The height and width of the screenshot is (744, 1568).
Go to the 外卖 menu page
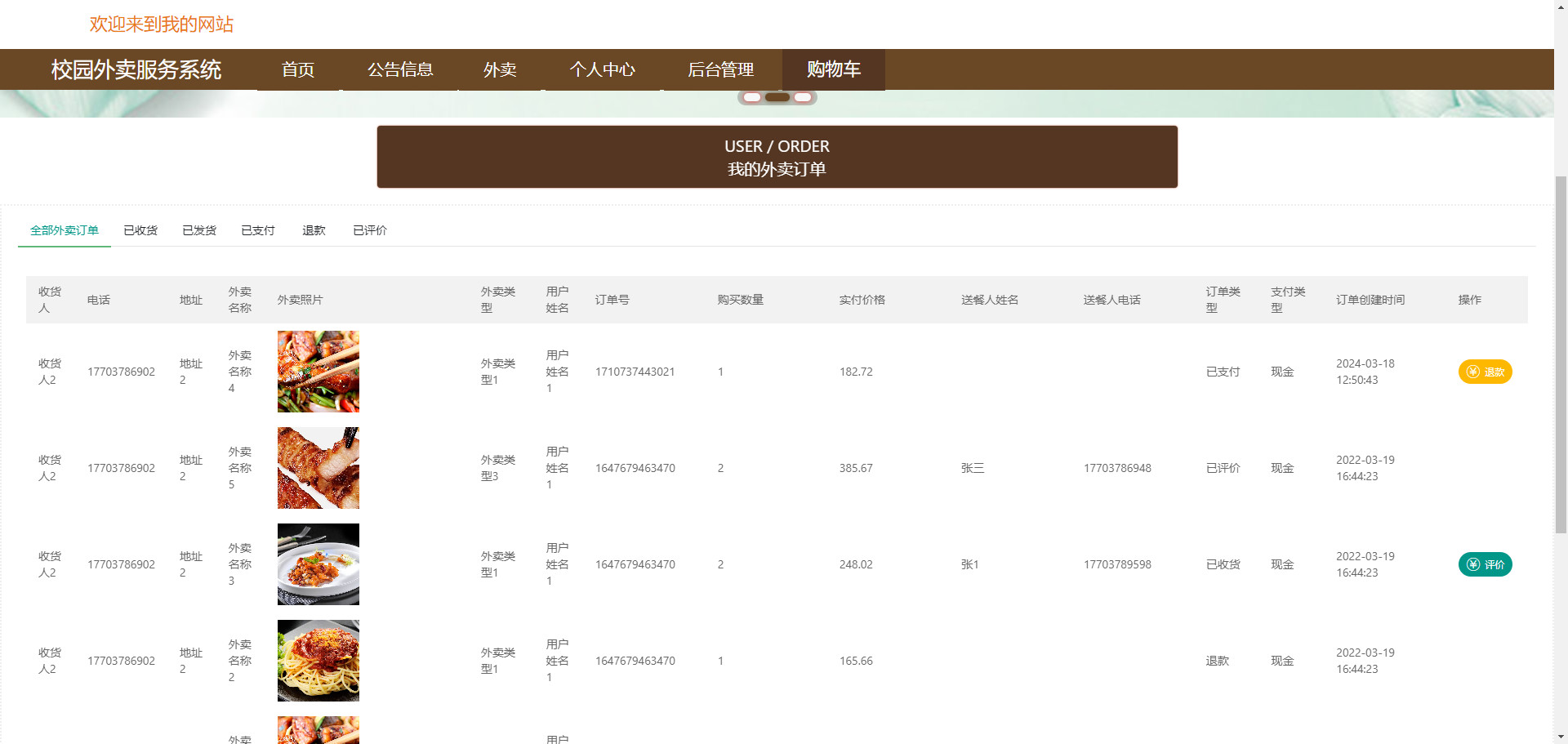point(500,69)
